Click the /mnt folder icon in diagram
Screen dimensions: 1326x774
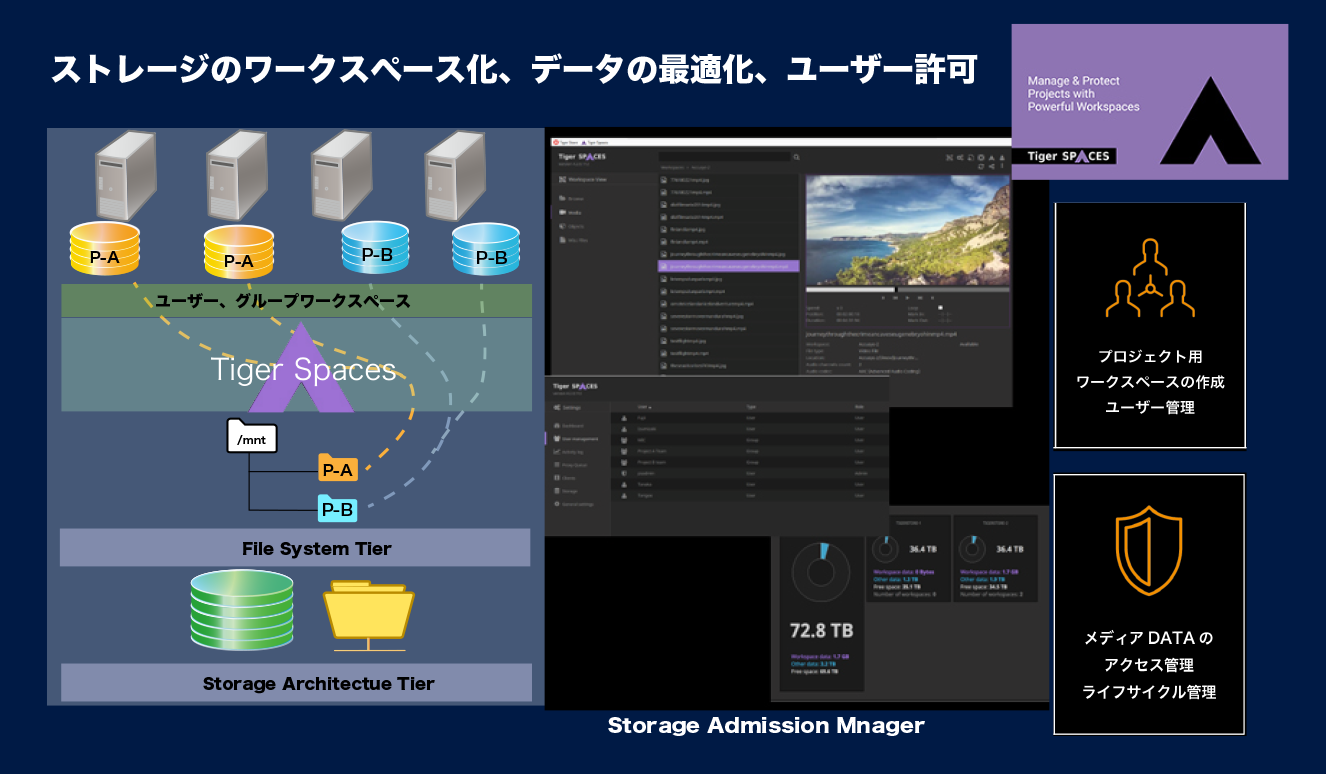(251, 435)
